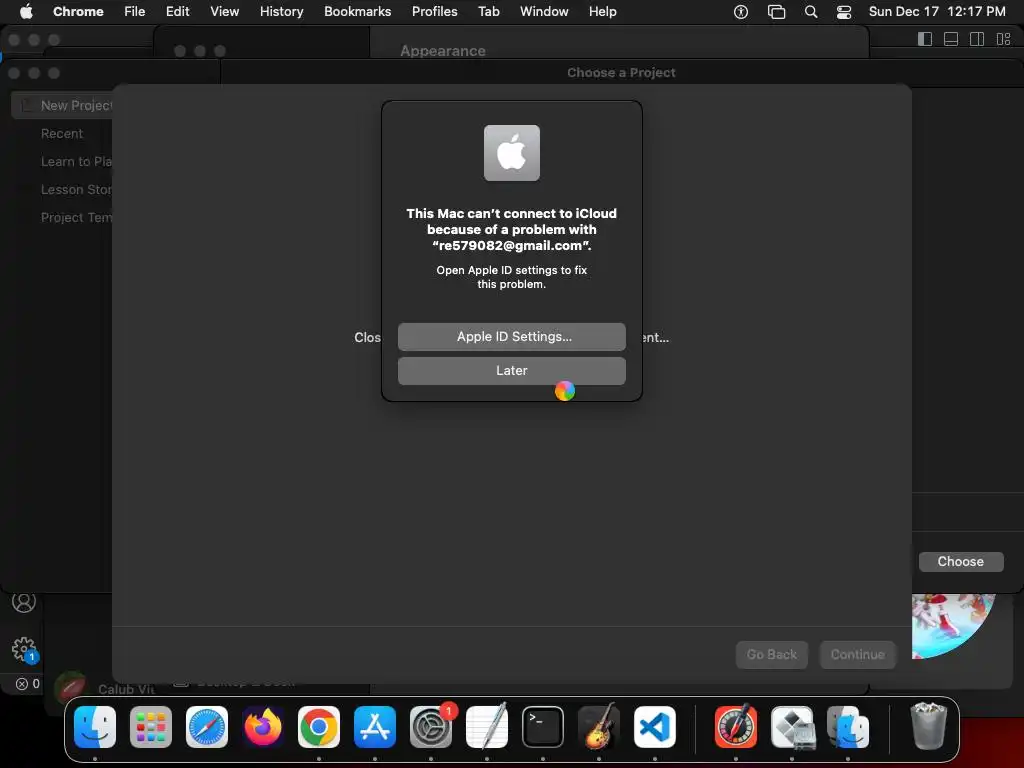Image resolution: width=1024 pixels, height=768 pixels.
Task: Click the Appearance heading in Settings window
Action: (x=443, y=51)
